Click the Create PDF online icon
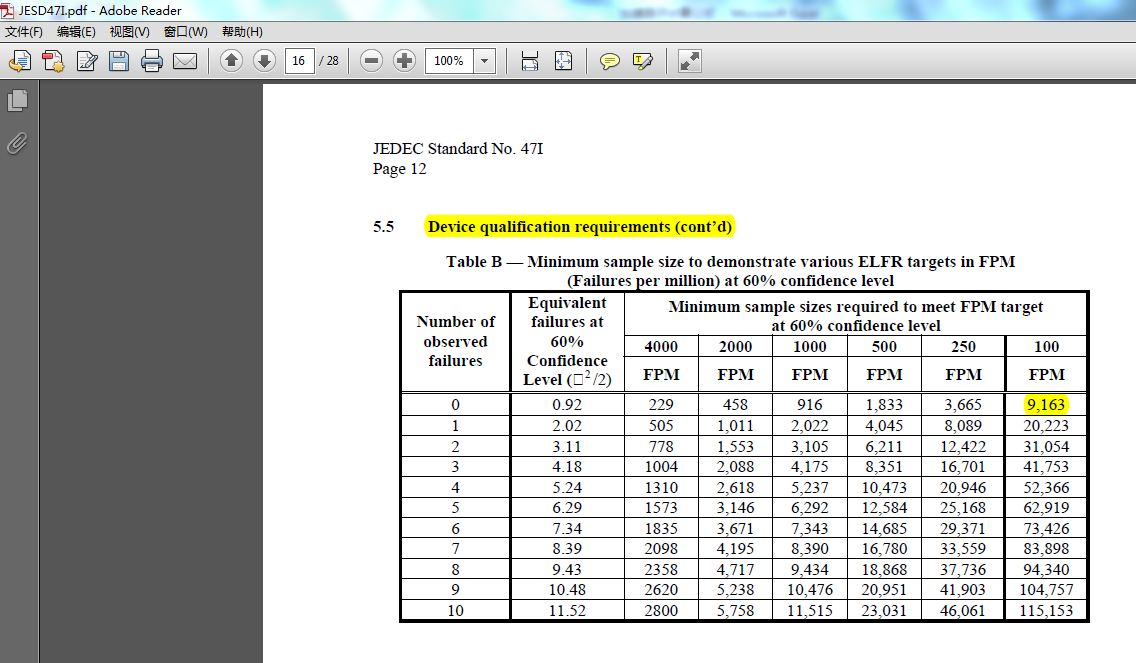This screenshot has width=1136, height=663. pyautogui.click(x=52, y=61)
